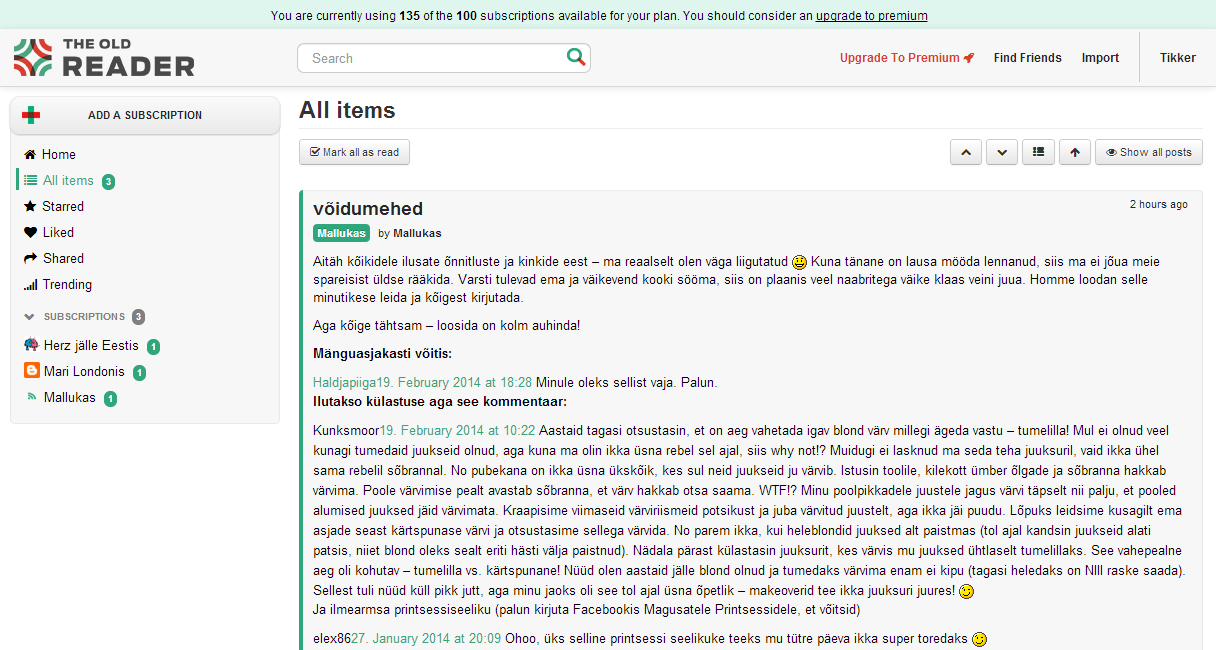The width and height of the screenshot is (1216, 650).
Task: Mark all as read
Action: point(354,152)
